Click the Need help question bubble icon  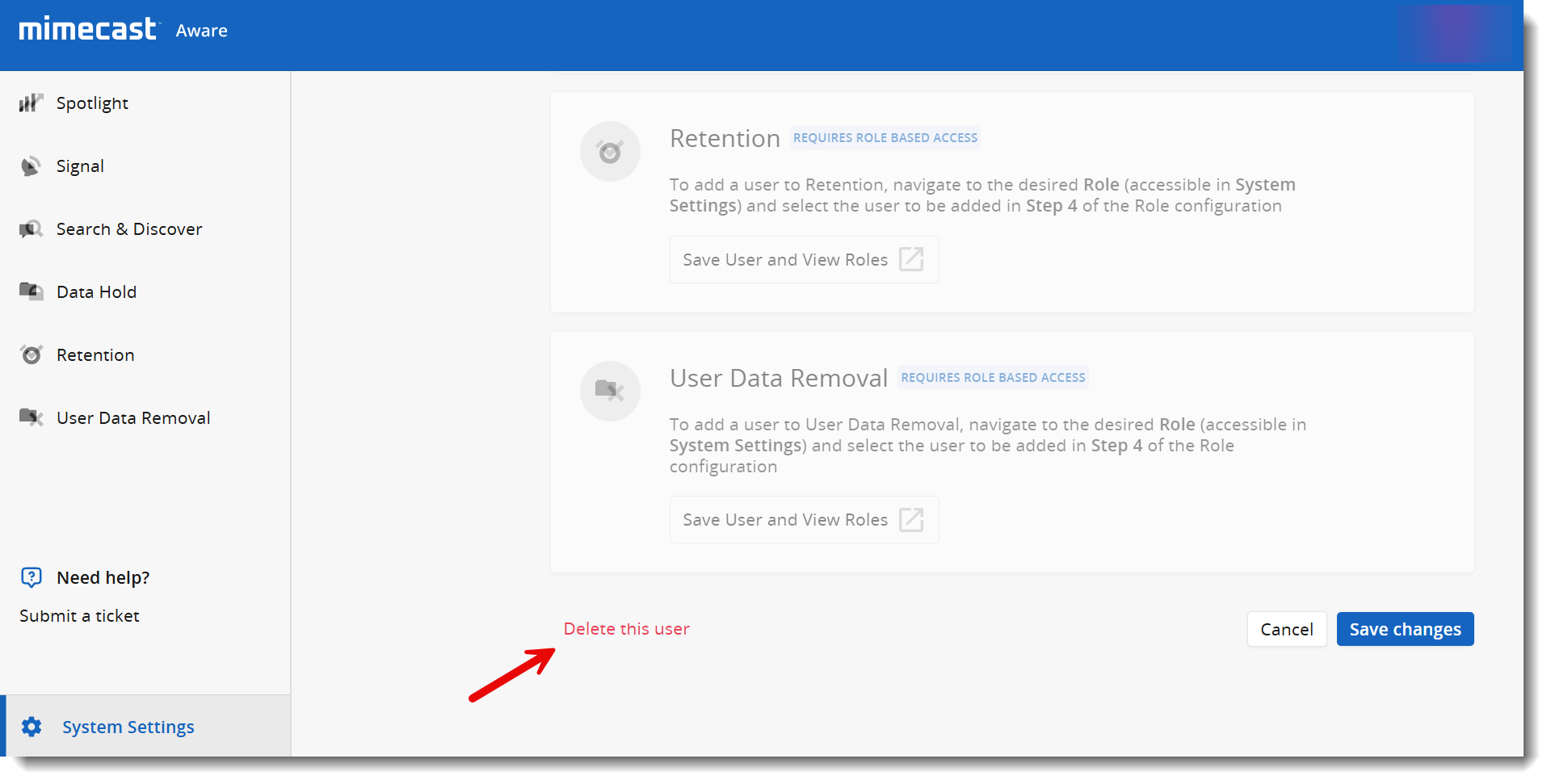click(31, 577)
